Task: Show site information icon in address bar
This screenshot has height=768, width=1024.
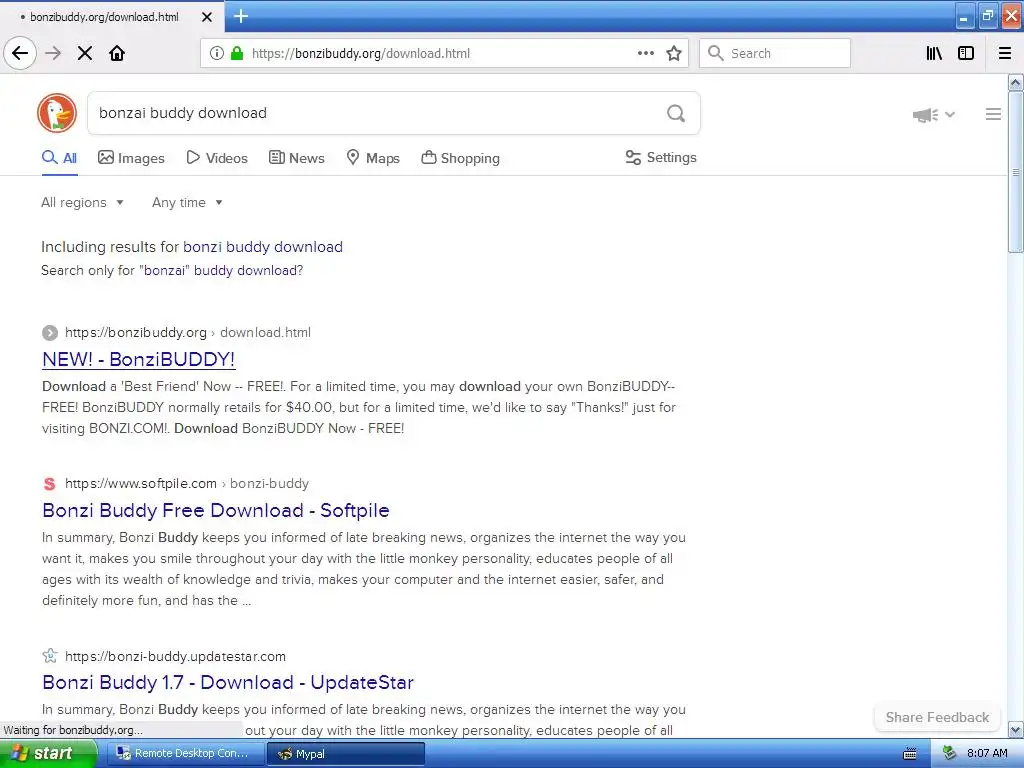Action: (217, 53)
